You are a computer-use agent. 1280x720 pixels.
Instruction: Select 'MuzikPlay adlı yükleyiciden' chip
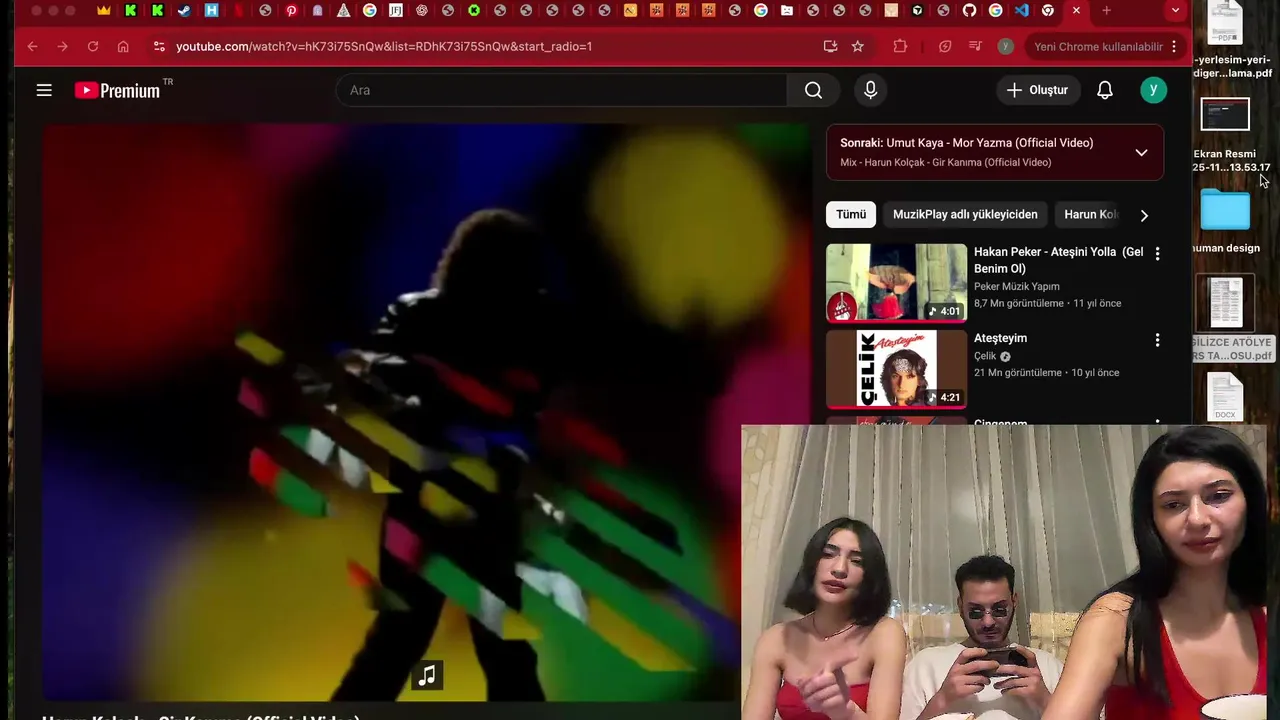(965, 215)
